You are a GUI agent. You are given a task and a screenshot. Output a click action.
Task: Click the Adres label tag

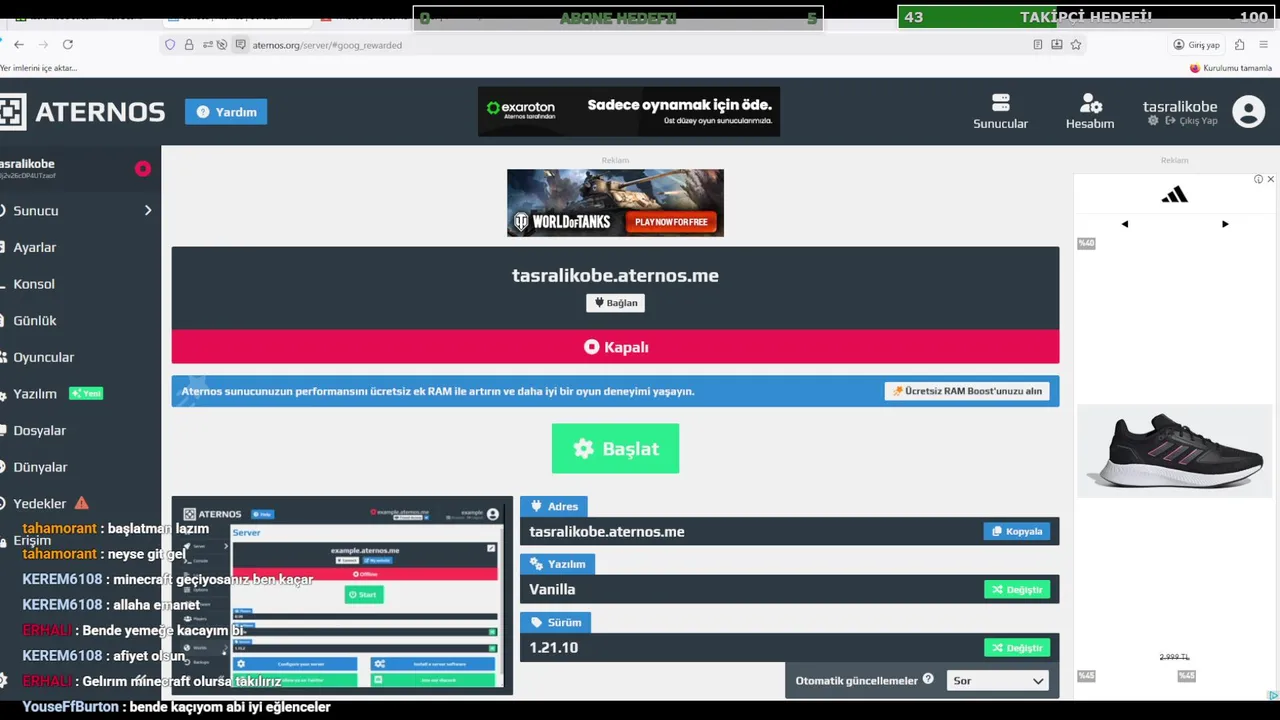coord(554,506)
